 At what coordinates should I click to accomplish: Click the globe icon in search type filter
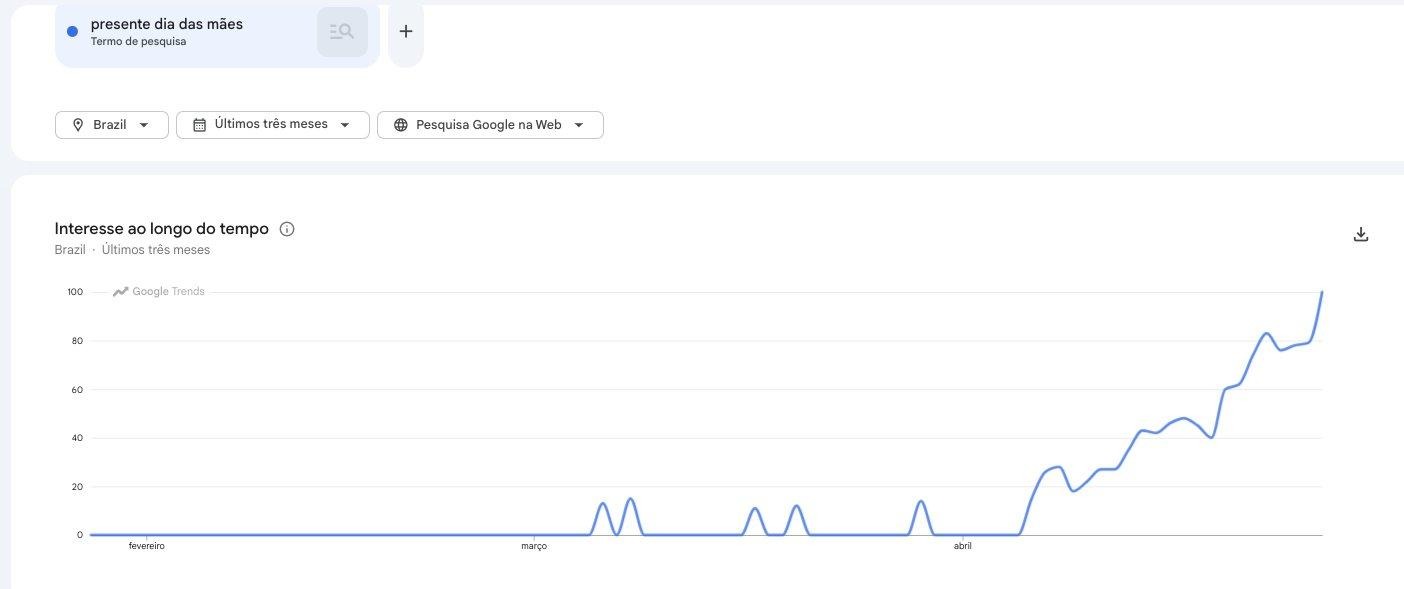[401, 125]
